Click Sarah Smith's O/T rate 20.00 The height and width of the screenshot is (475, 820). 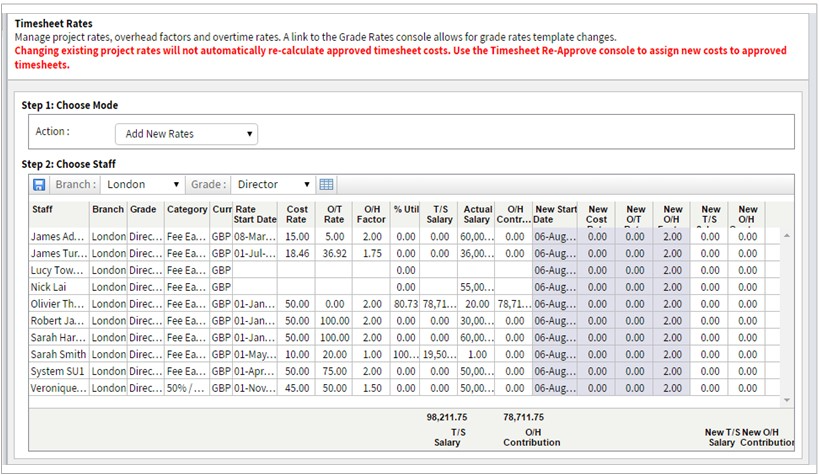335,355
